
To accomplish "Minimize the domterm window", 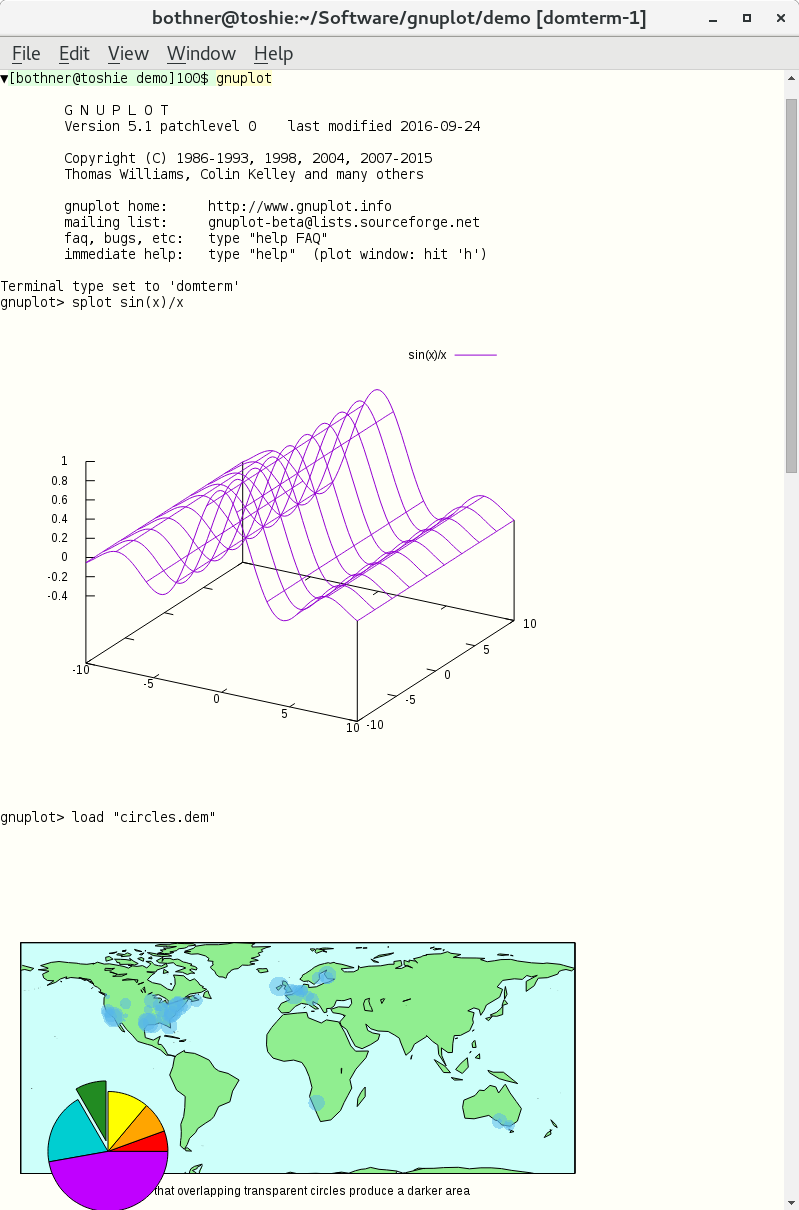I will click(714, 18).
